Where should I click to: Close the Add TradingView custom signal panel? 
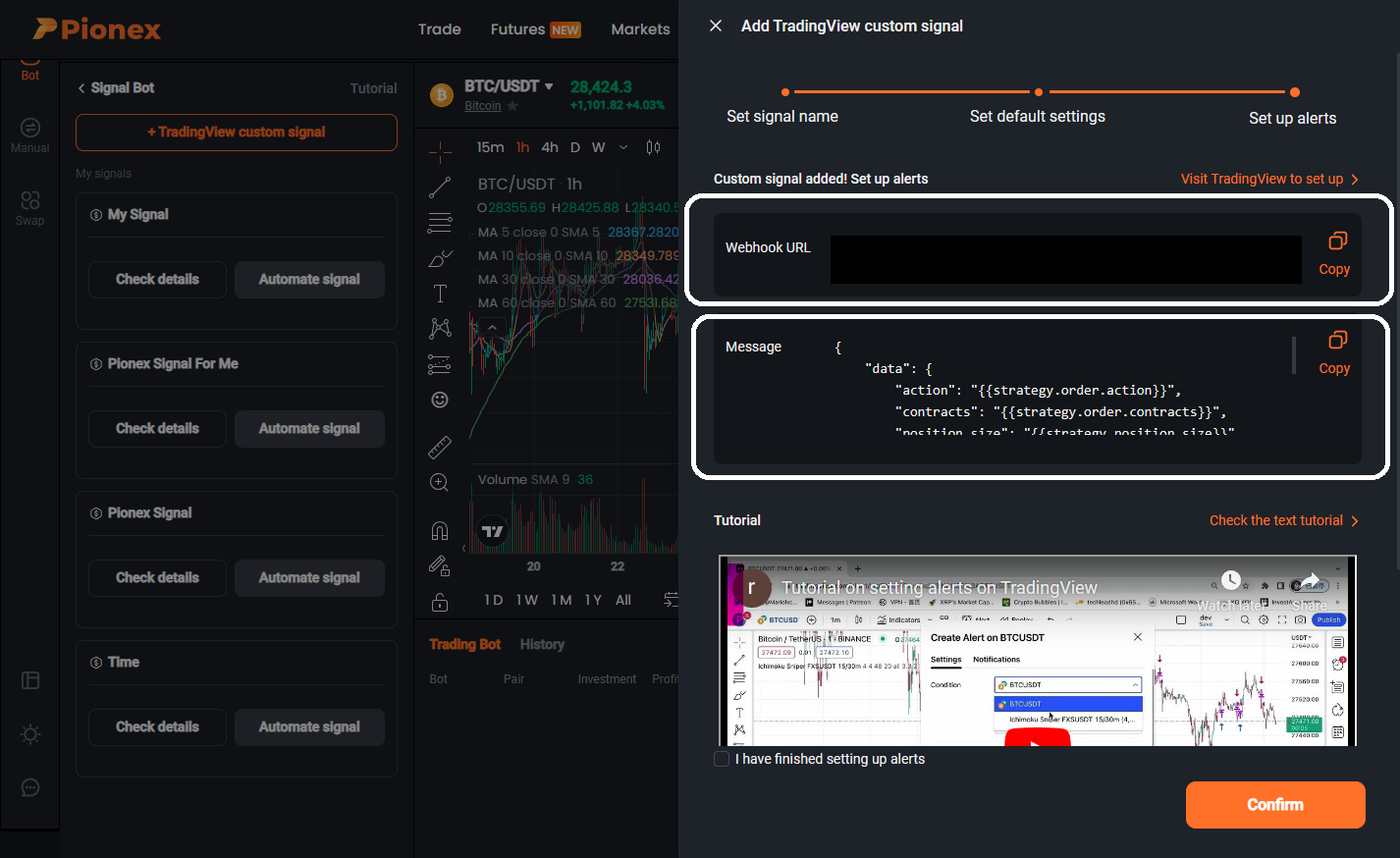(716, 26)
